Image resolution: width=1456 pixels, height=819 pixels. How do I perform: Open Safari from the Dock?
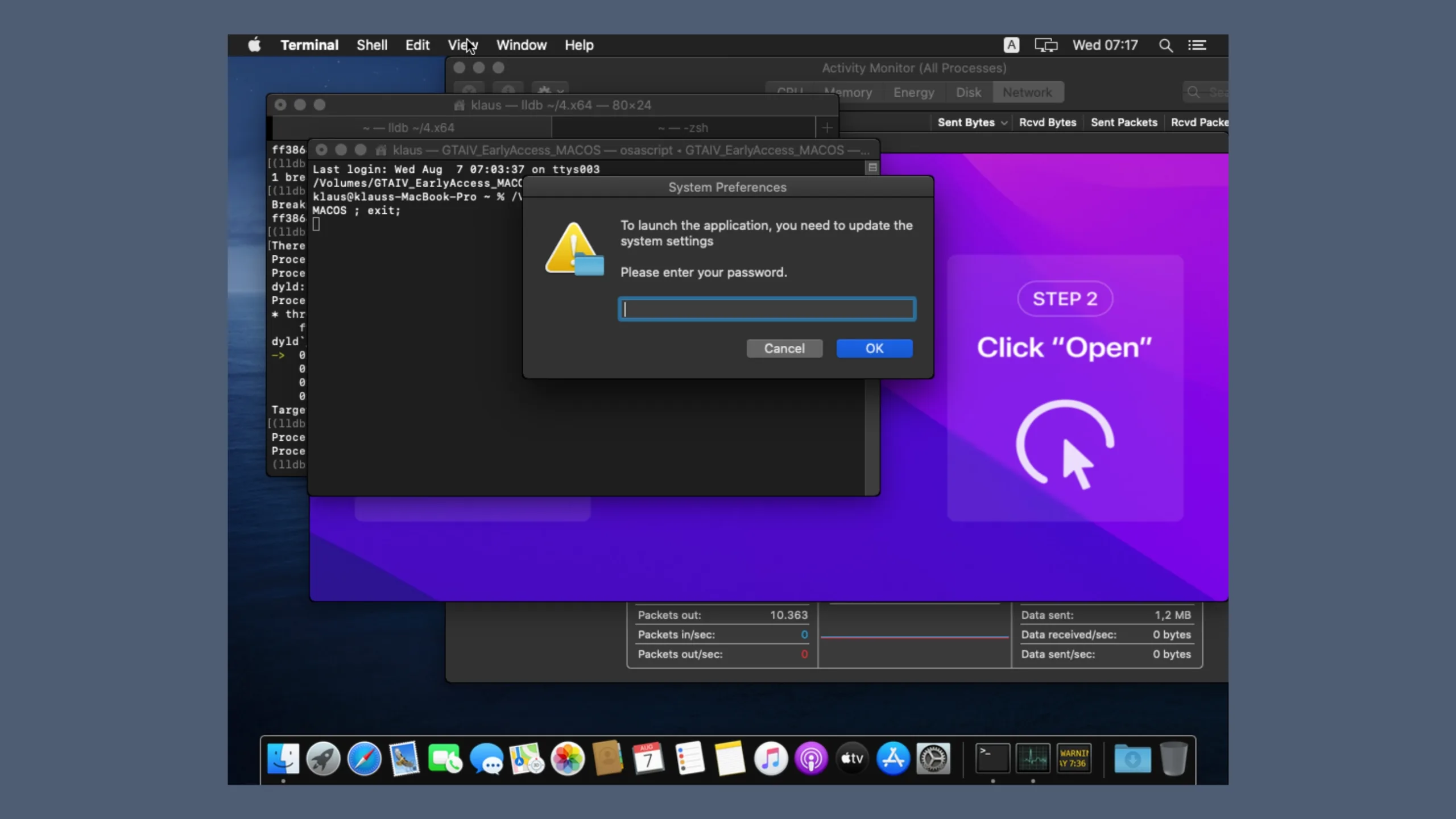click(364, 759)
